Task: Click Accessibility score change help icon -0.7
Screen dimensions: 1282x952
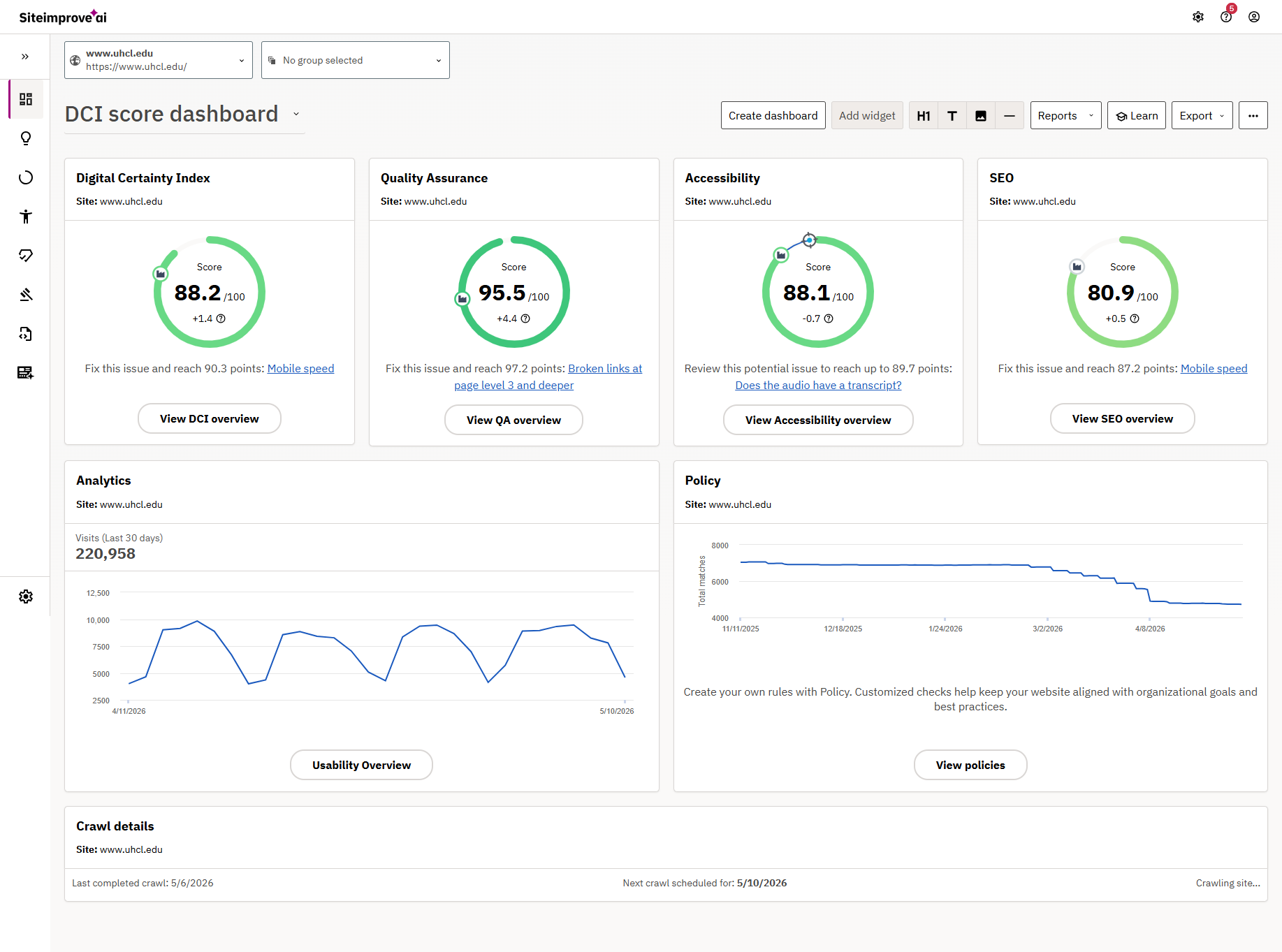Action: (829, 318)
